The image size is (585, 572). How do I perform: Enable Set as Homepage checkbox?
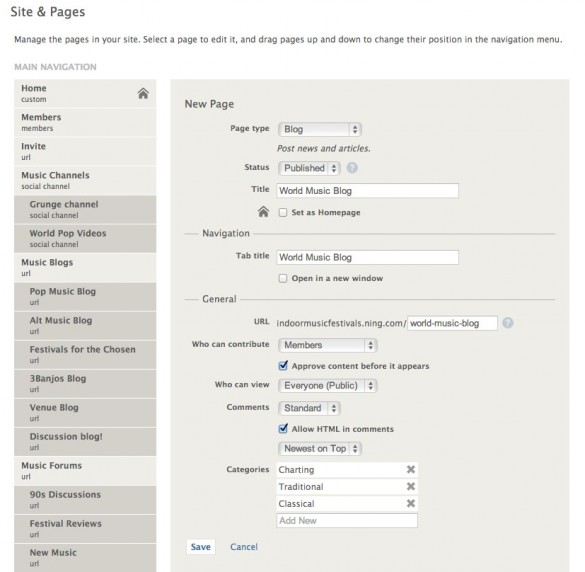283,212
